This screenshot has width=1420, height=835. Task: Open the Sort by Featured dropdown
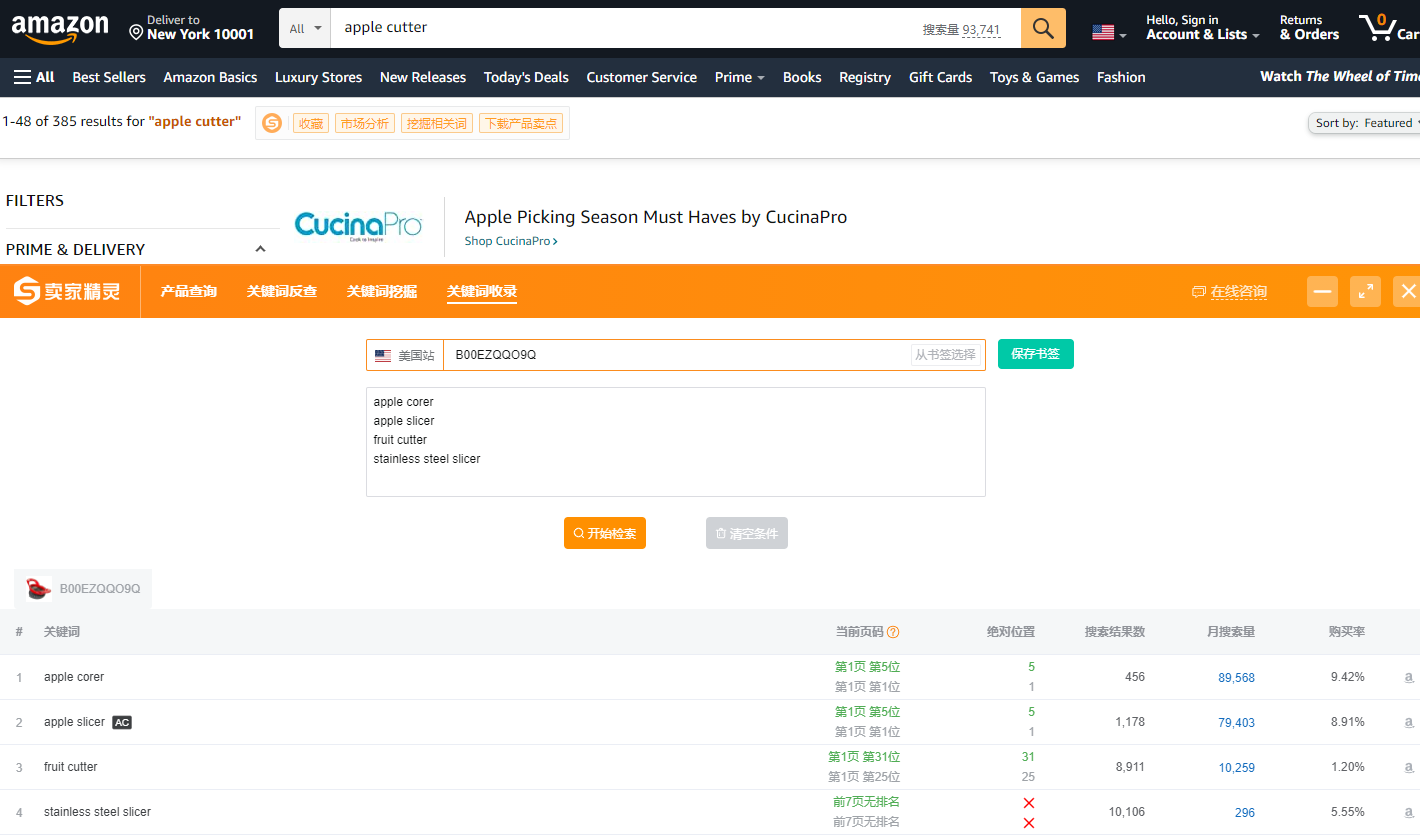coord(1364,123)
